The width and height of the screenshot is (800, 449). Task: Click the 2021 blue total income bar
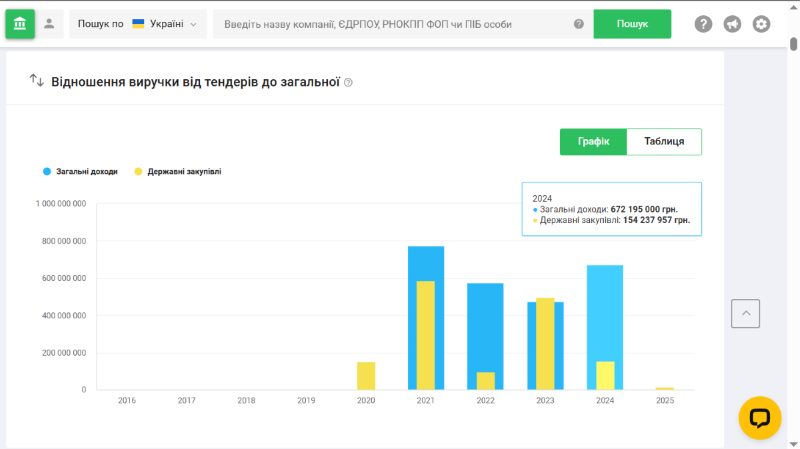426,263
